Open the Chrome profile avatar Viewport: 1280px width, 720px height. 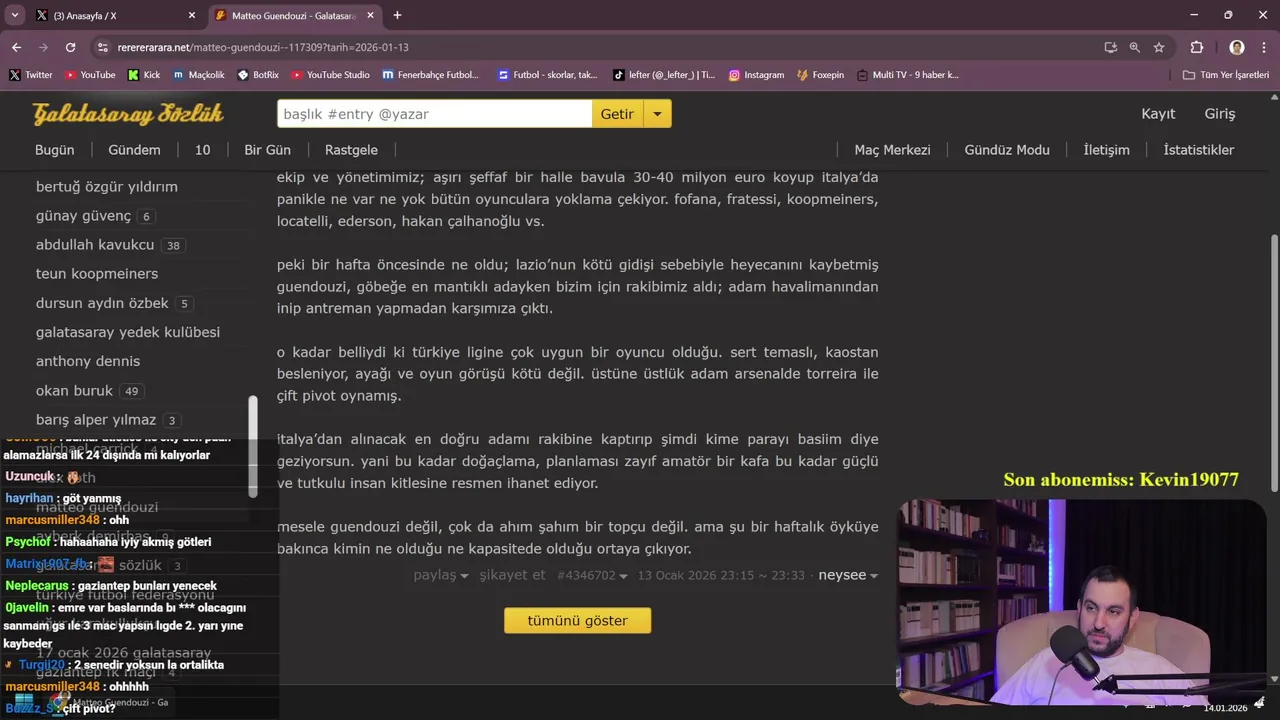coord(1237,47)
